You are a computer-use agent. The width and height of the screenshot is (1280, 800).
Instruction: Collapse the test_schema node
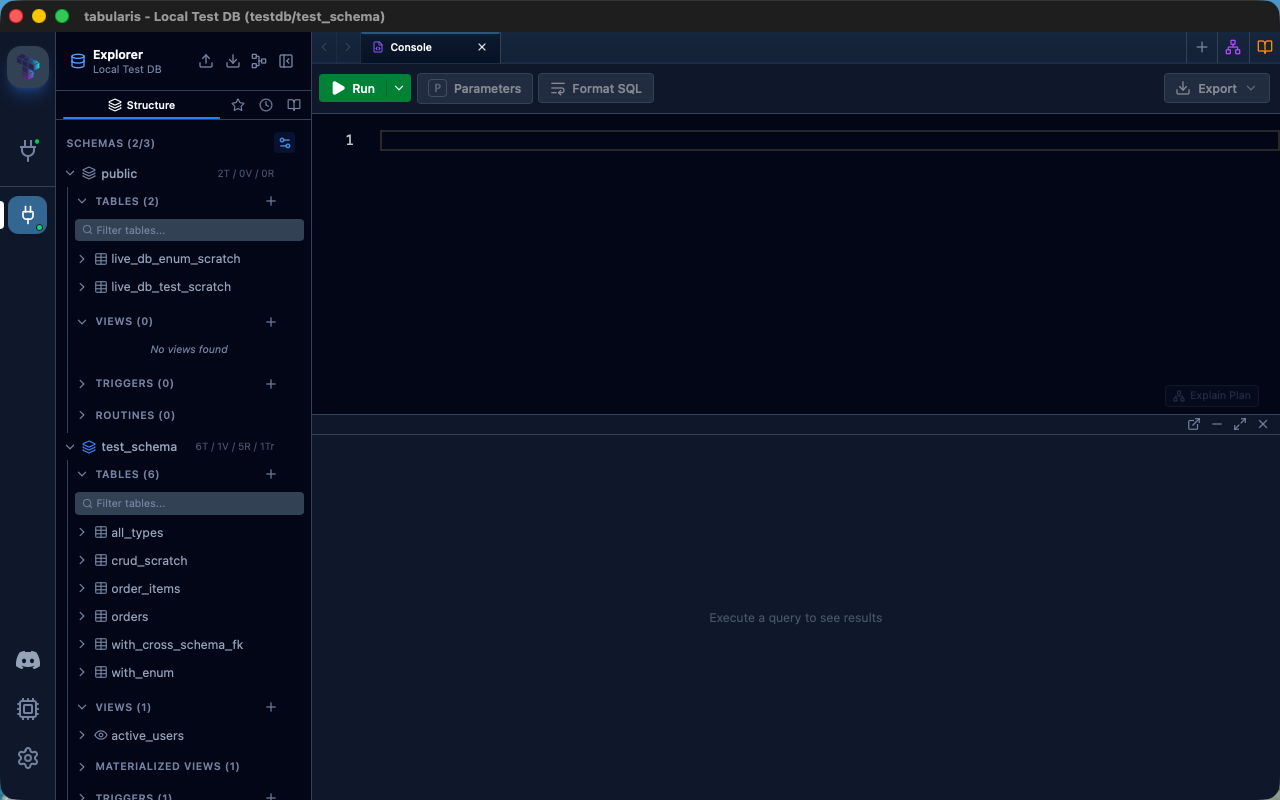click(x=70, y=447)
